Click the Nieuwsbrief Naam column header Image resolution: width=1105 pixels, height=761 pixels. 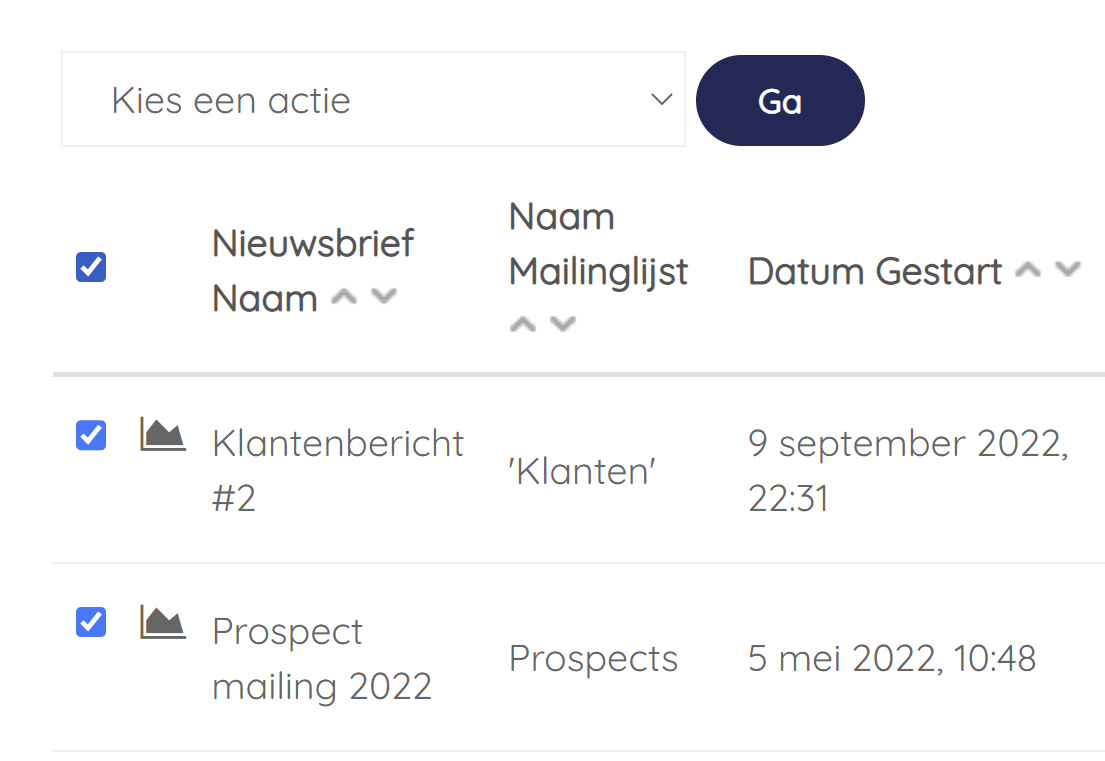[x=314, y=271]
